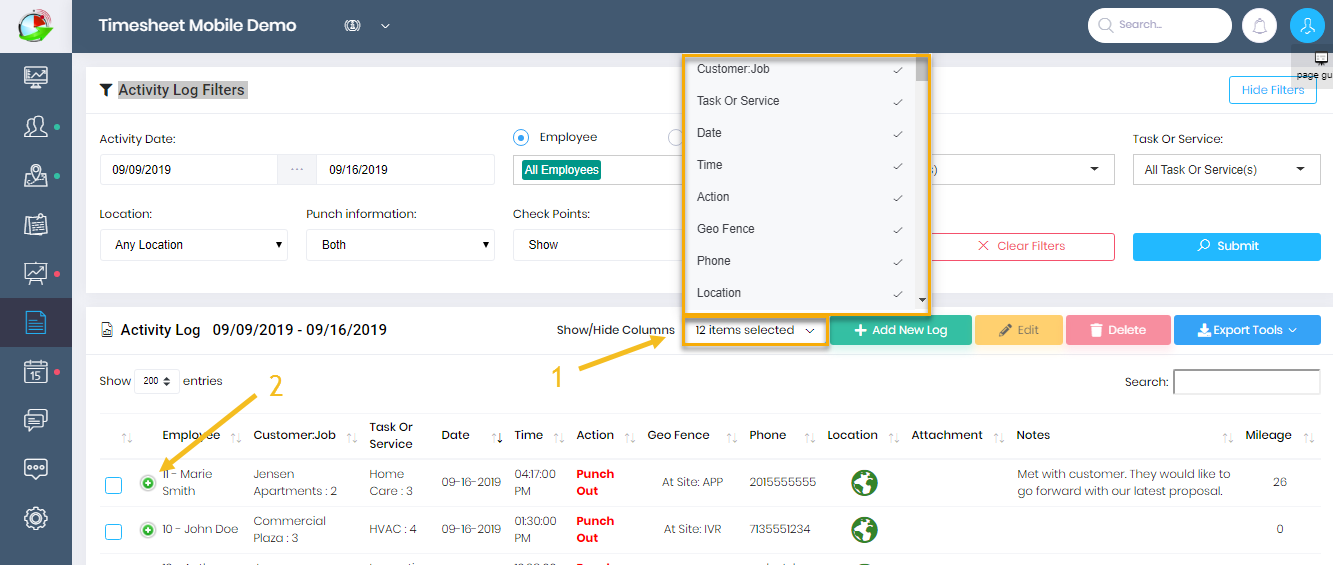Click the Submit button
Screen dimensions: 1333x565
(x=1226, y=246)
